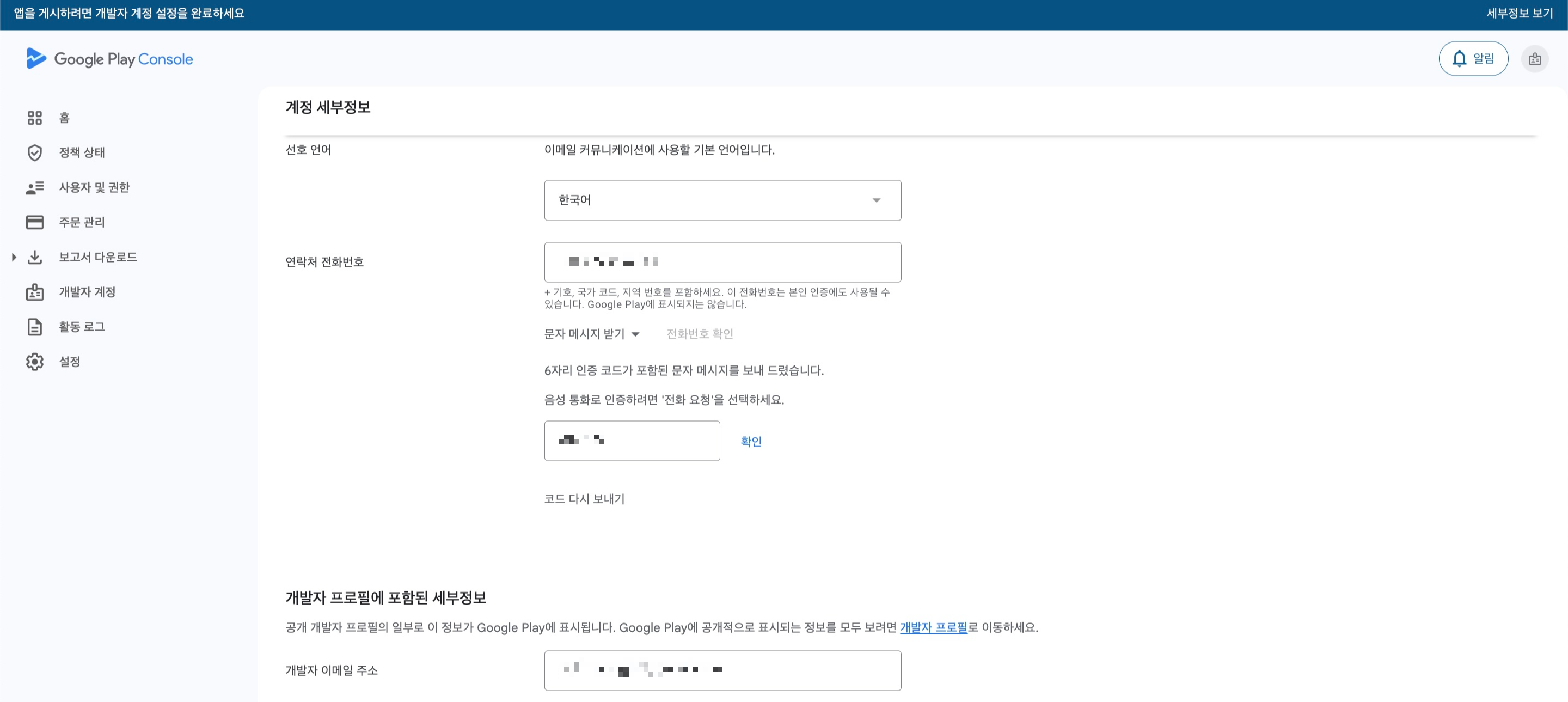Click the report download arrow icon

[x=35, y=257]
